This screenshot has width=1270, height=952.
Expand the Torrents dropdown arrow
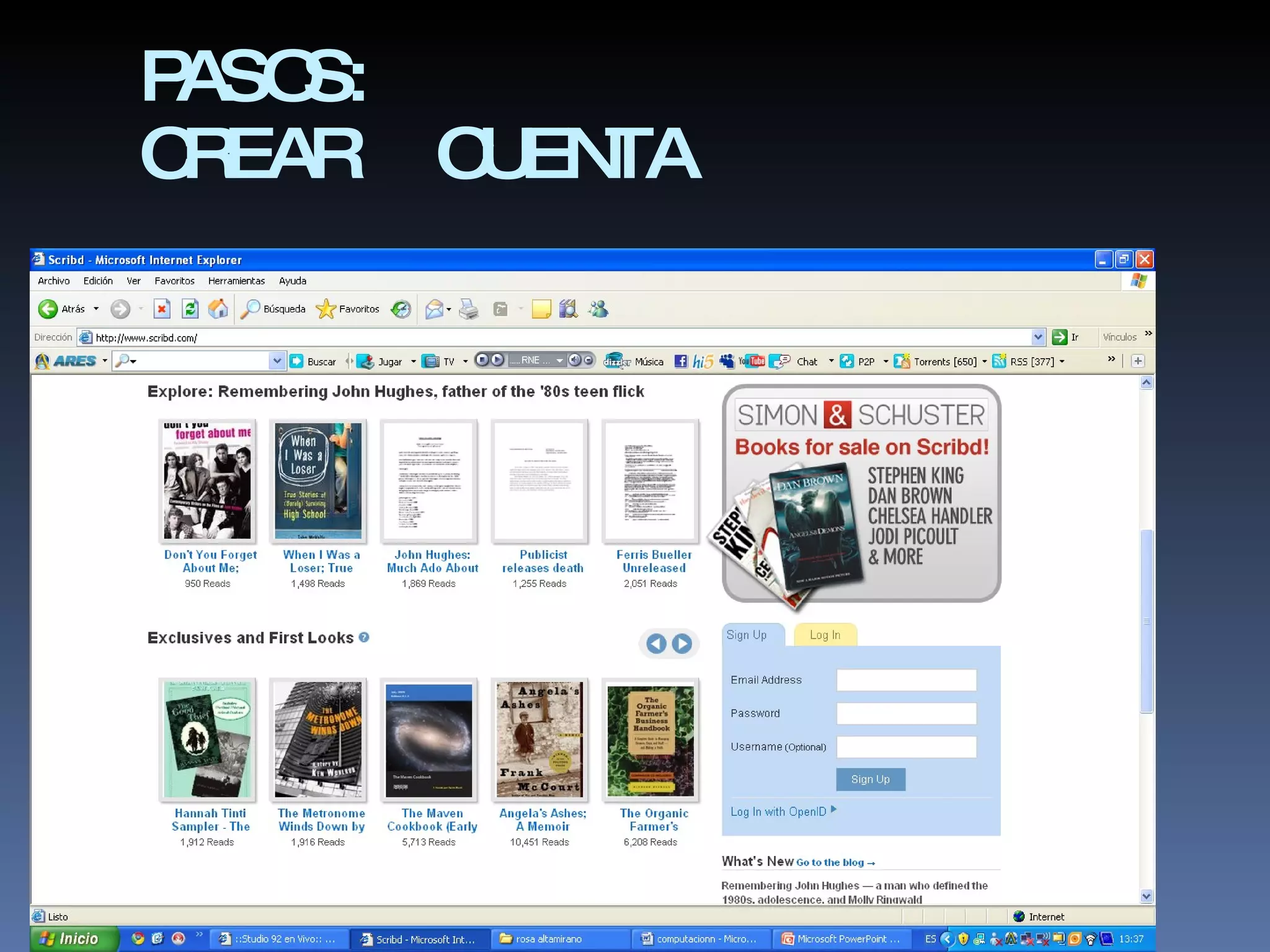point(985,361)
